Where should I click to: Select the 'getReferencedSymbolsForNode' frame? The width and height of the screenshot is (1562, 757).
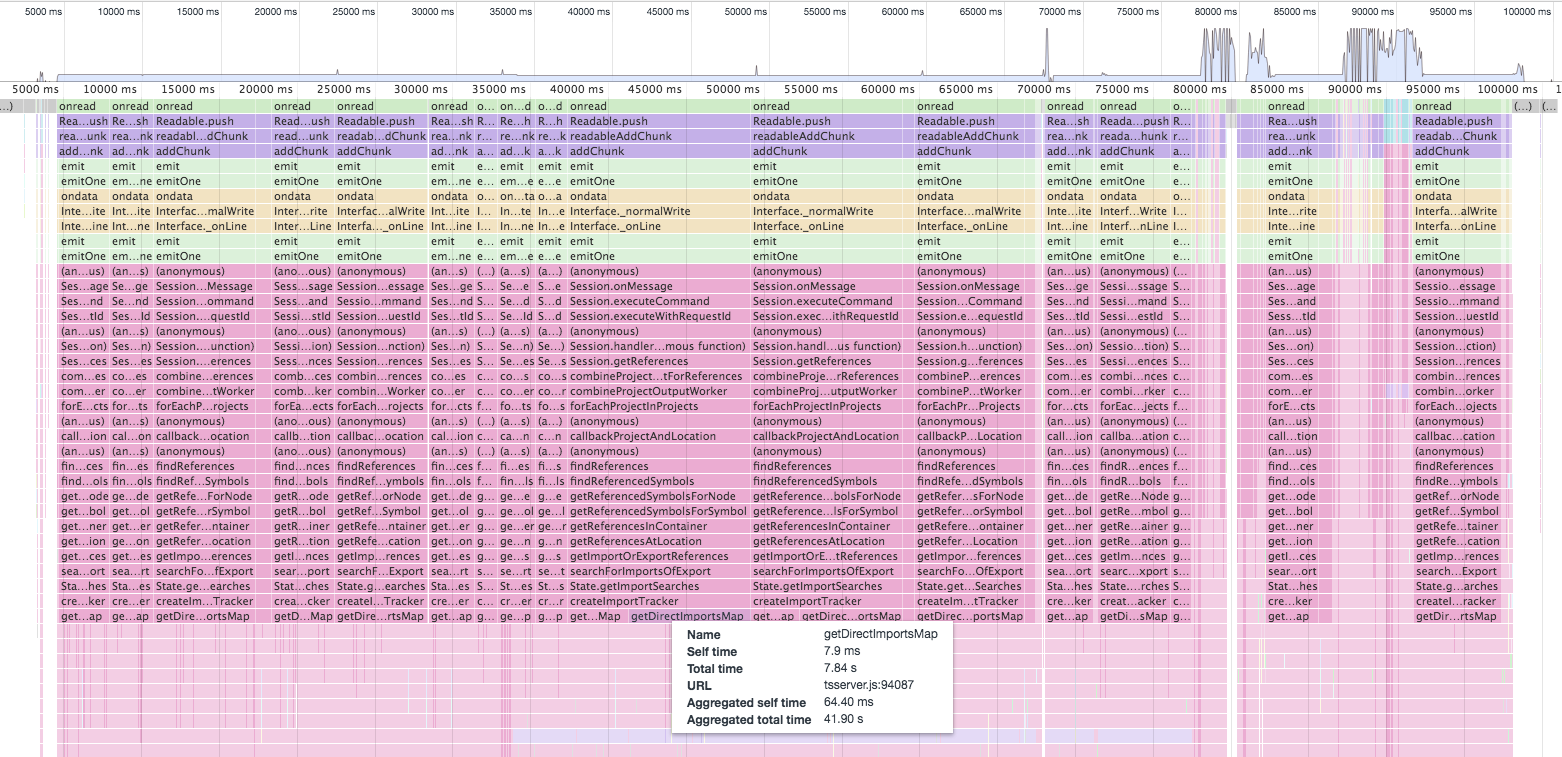657,497
